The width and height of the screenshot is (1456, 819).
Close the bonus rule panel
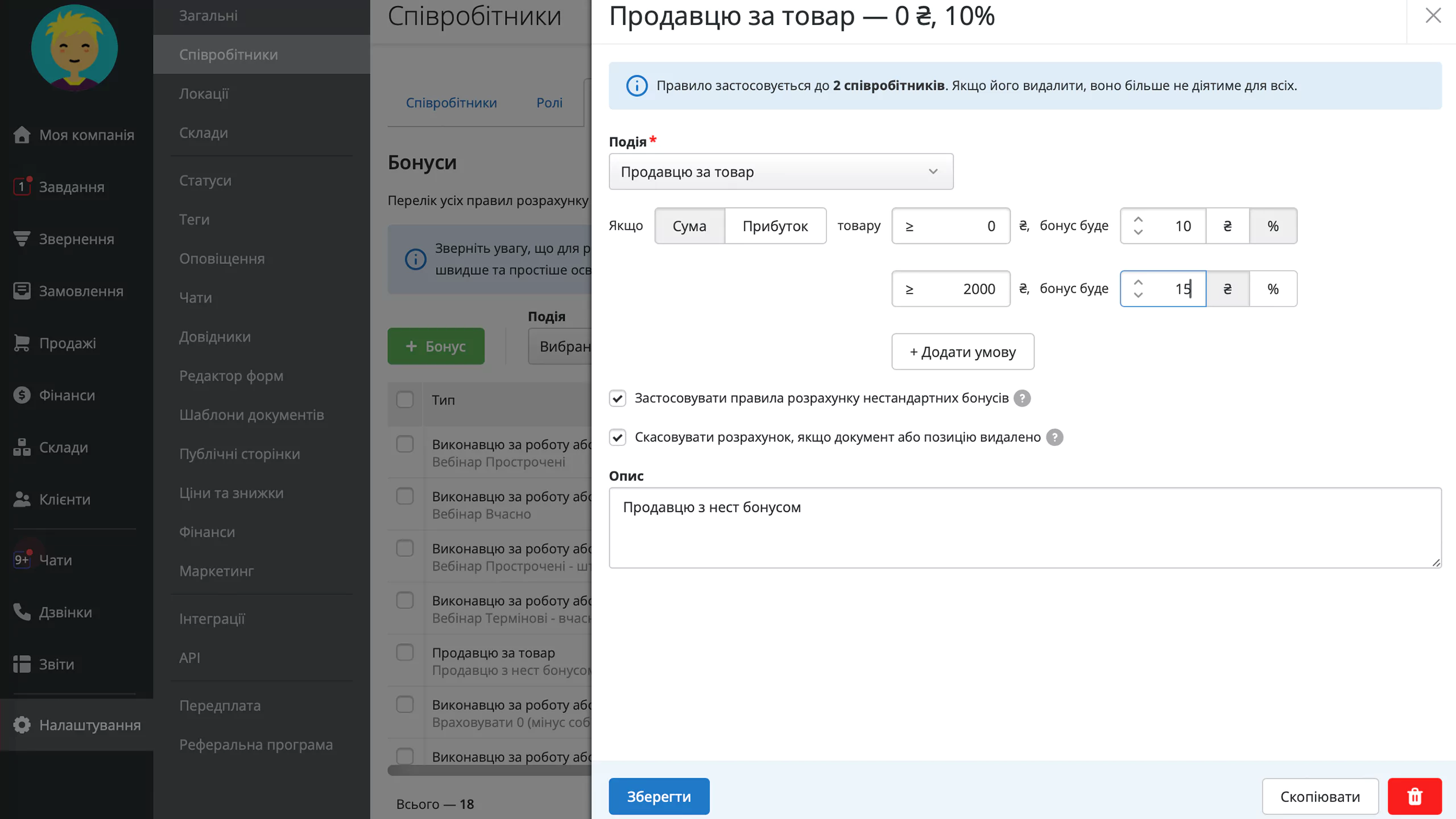(x=1433, y=15)
